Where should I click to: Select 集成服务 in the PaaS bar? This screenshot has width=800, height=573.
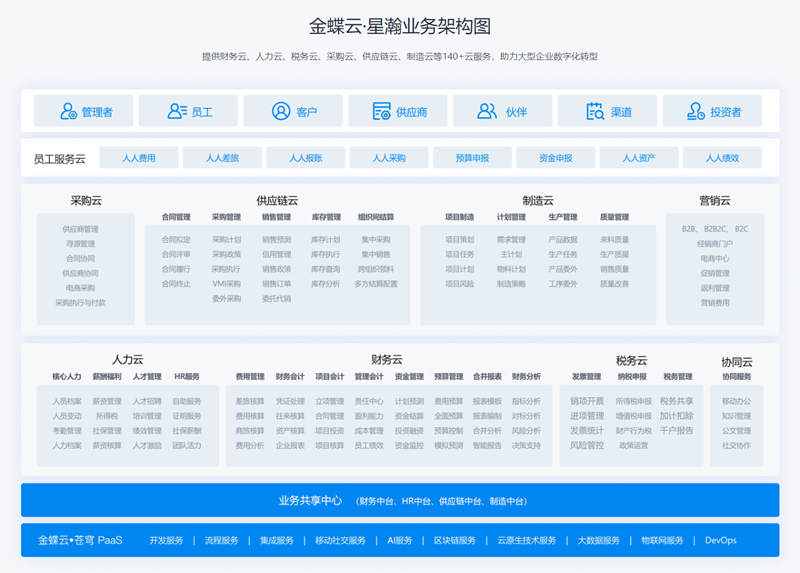coord(277,540)
